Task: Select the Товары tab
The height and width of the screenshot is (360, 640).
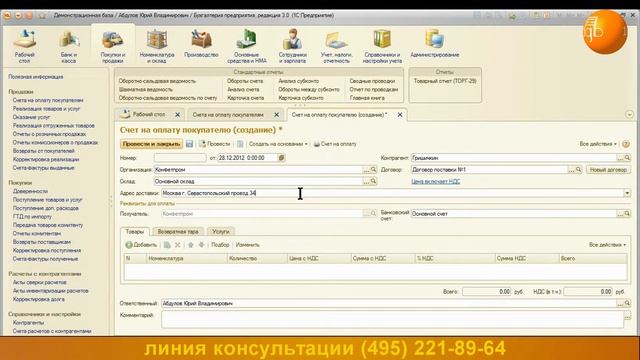Action: point(135,231)
